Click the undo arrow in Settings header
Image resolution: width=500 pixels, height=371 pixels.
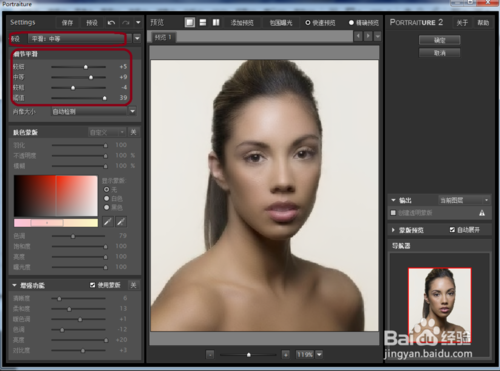(111, 23)
